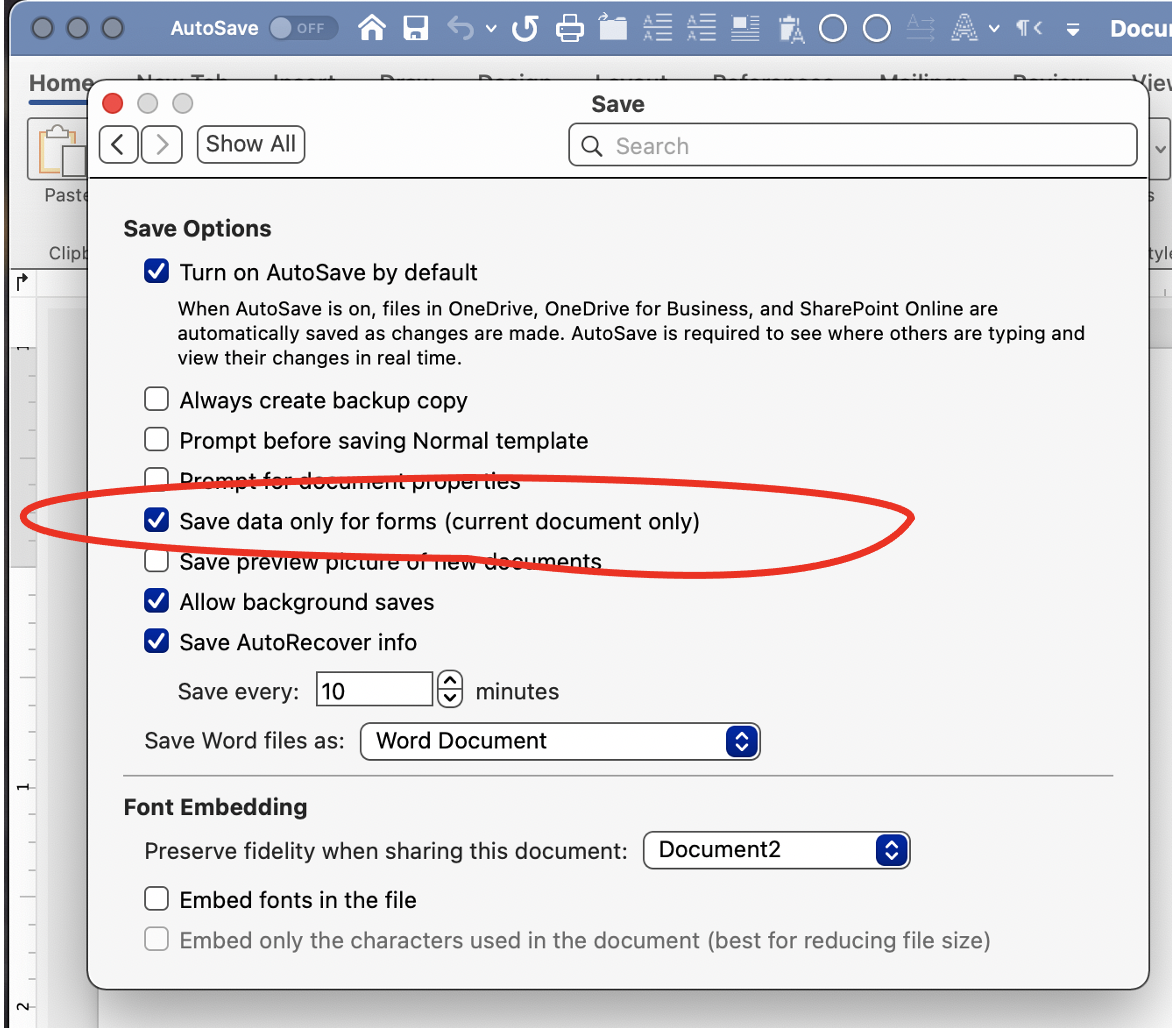Screen dimensions: 1172x1032
Task: Click the clipboard paste text icon in the title bar
Action: 790,29
